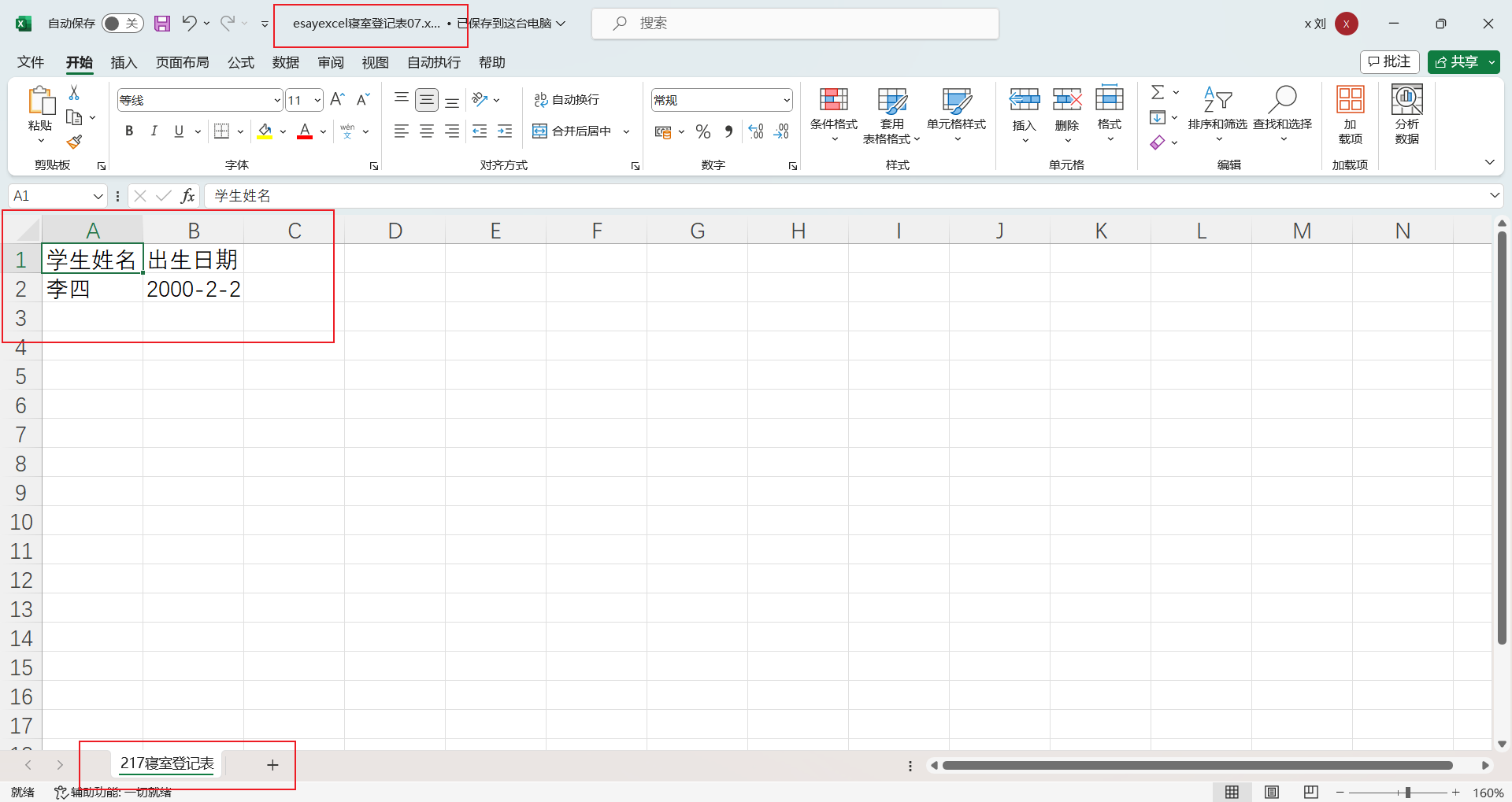Toggle Wrap Text (自动换行)
This screenshot has width=1512, height=802.
567,100
